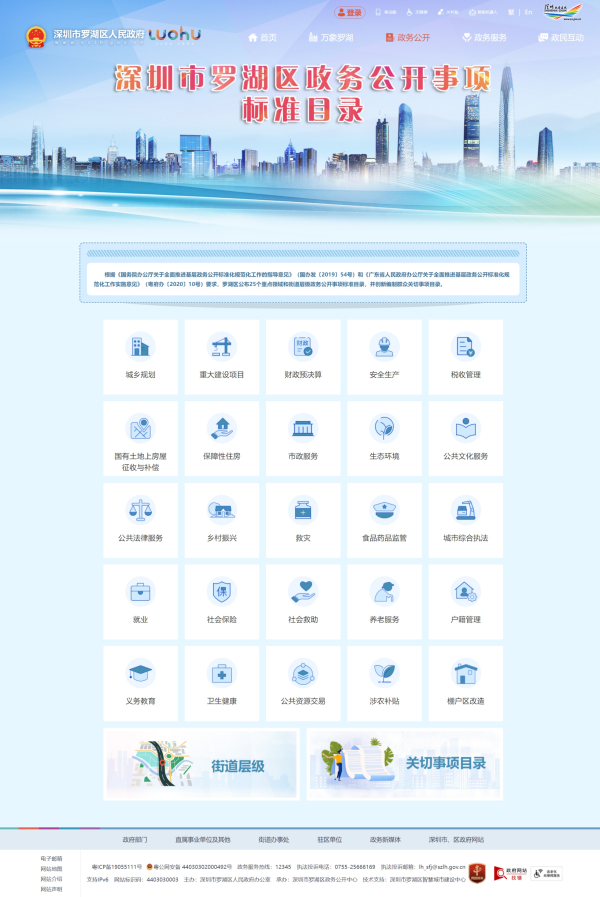
Task: Open the 城乡规划 category icon
Action: [x=140, y=347]
